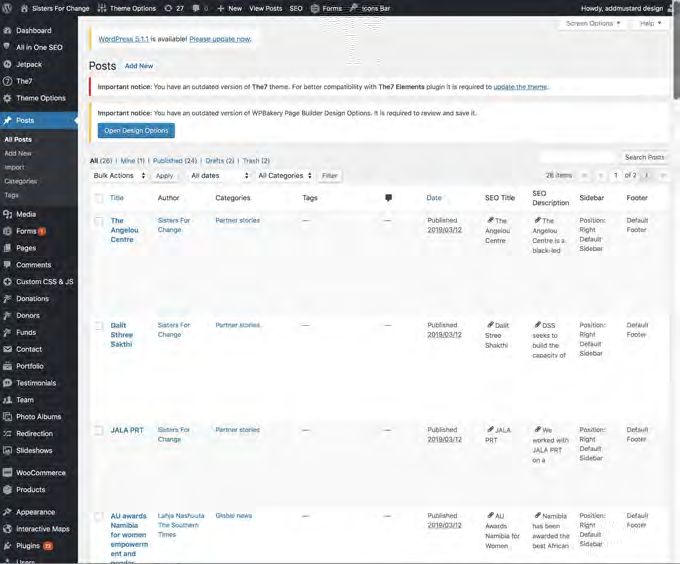
Task: Click the Jetpack sidebar icon
Action: coord(7,64)
